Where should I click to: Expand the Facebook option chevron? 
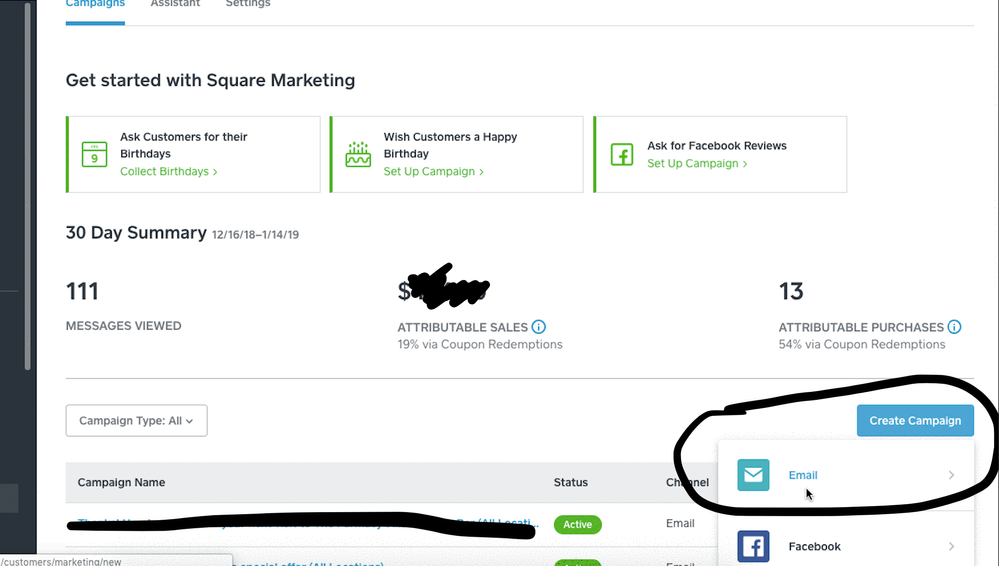[x=951, y=546]
